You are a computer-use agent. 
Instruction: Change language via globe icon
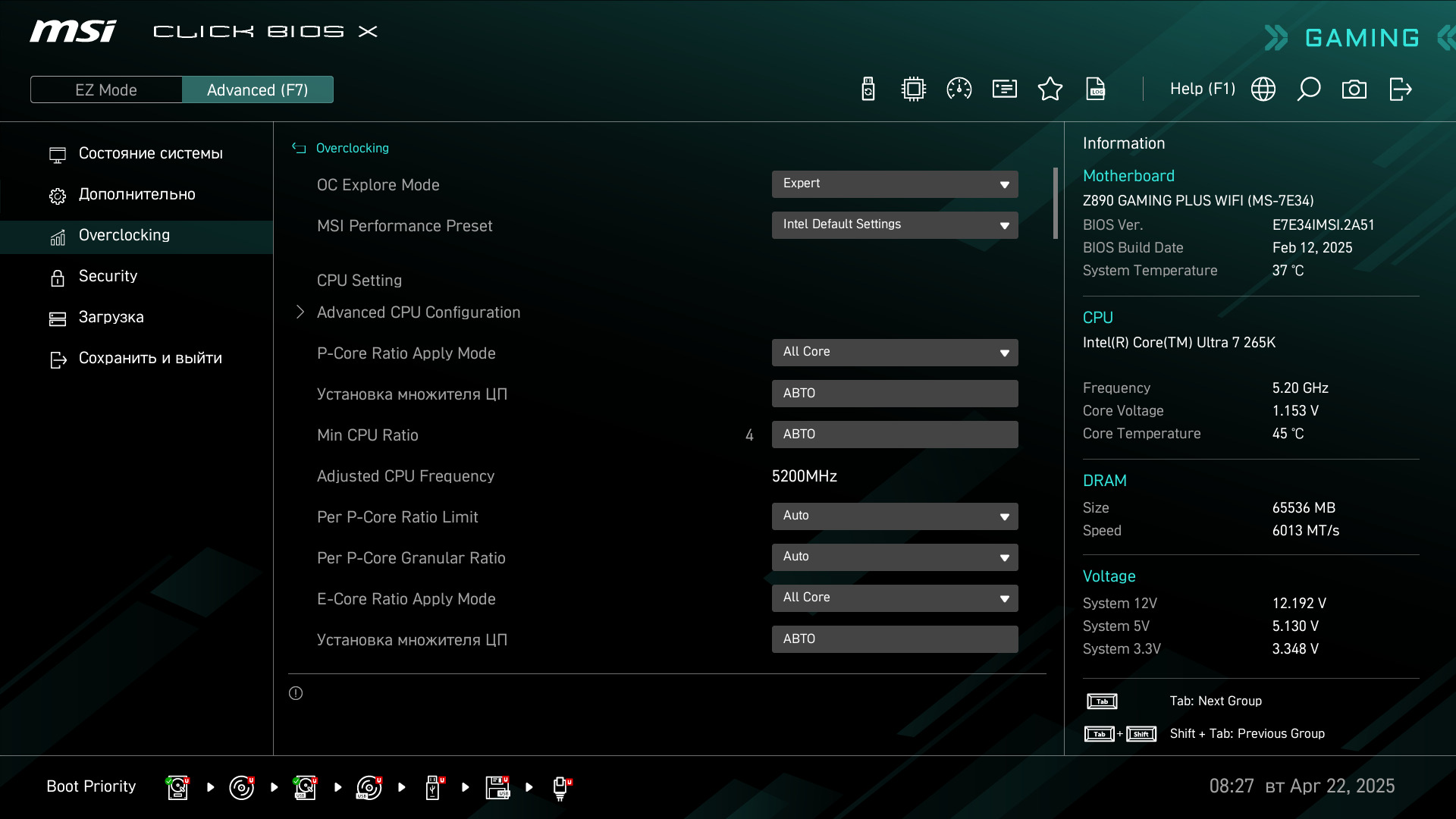1263,89
